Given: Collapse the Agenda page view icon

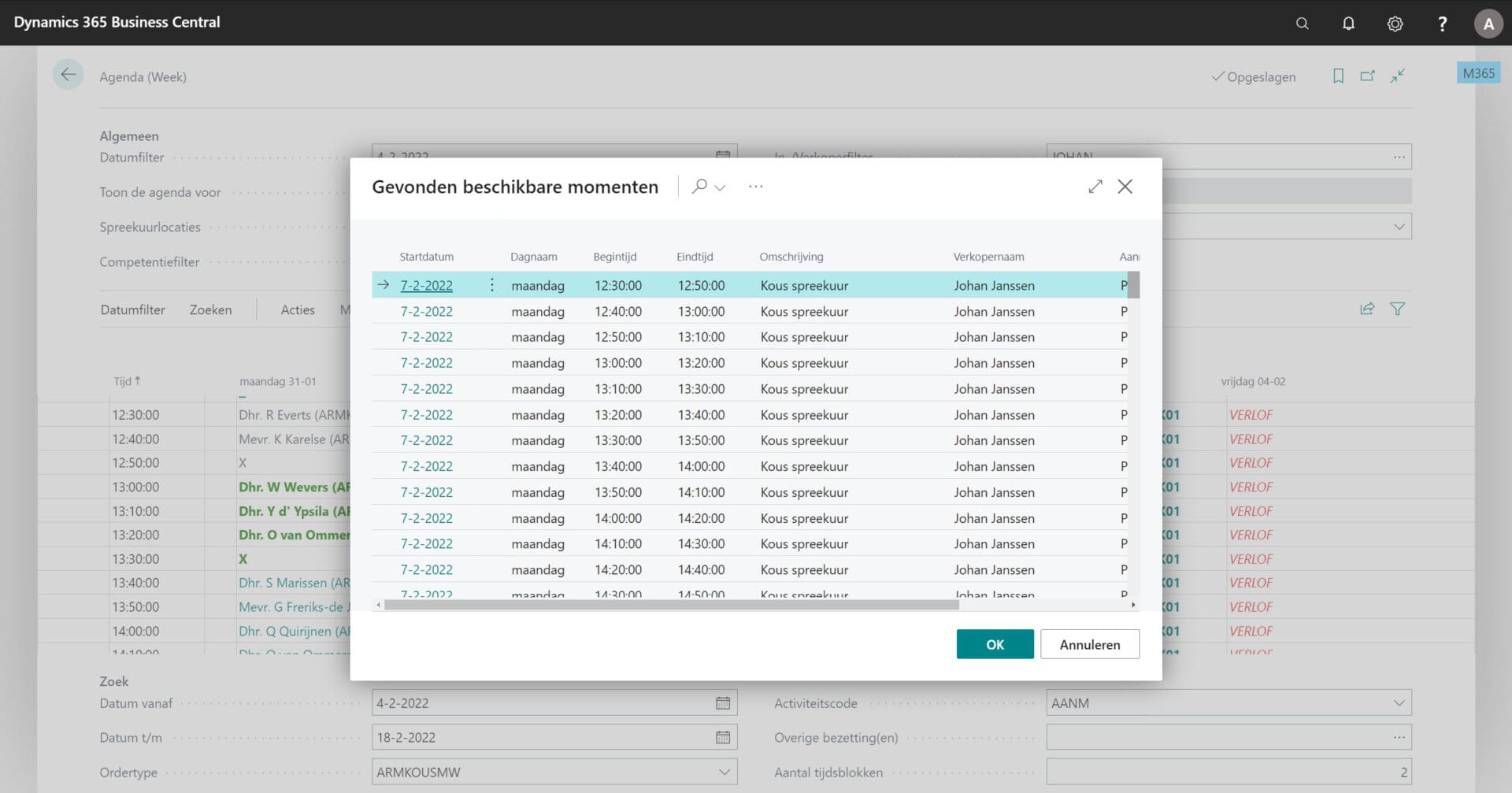Looking at the screenshot, I should pyautogui.click(x=1398, y=76).
